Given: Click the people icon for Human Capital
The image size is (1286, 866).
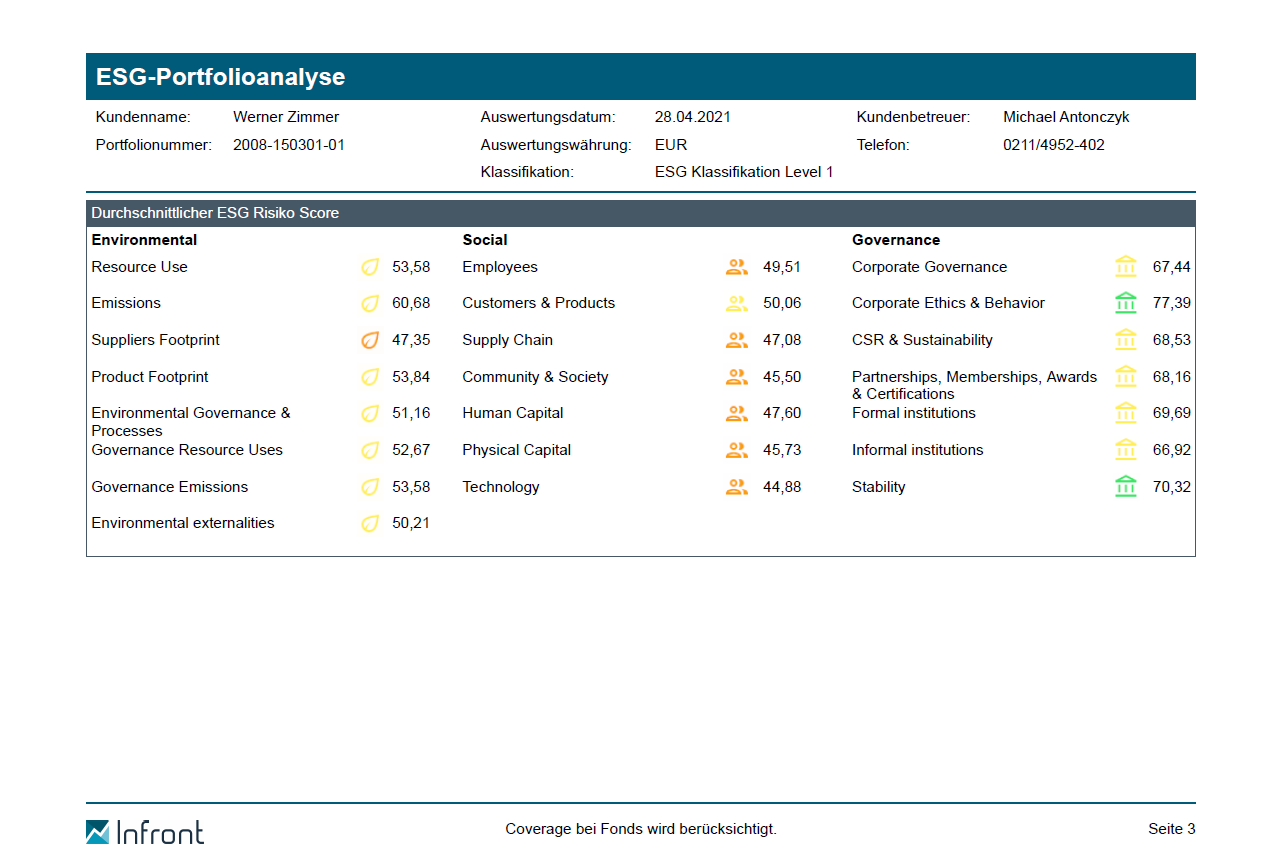Looking at the screenshot, I should click(737, 413).
